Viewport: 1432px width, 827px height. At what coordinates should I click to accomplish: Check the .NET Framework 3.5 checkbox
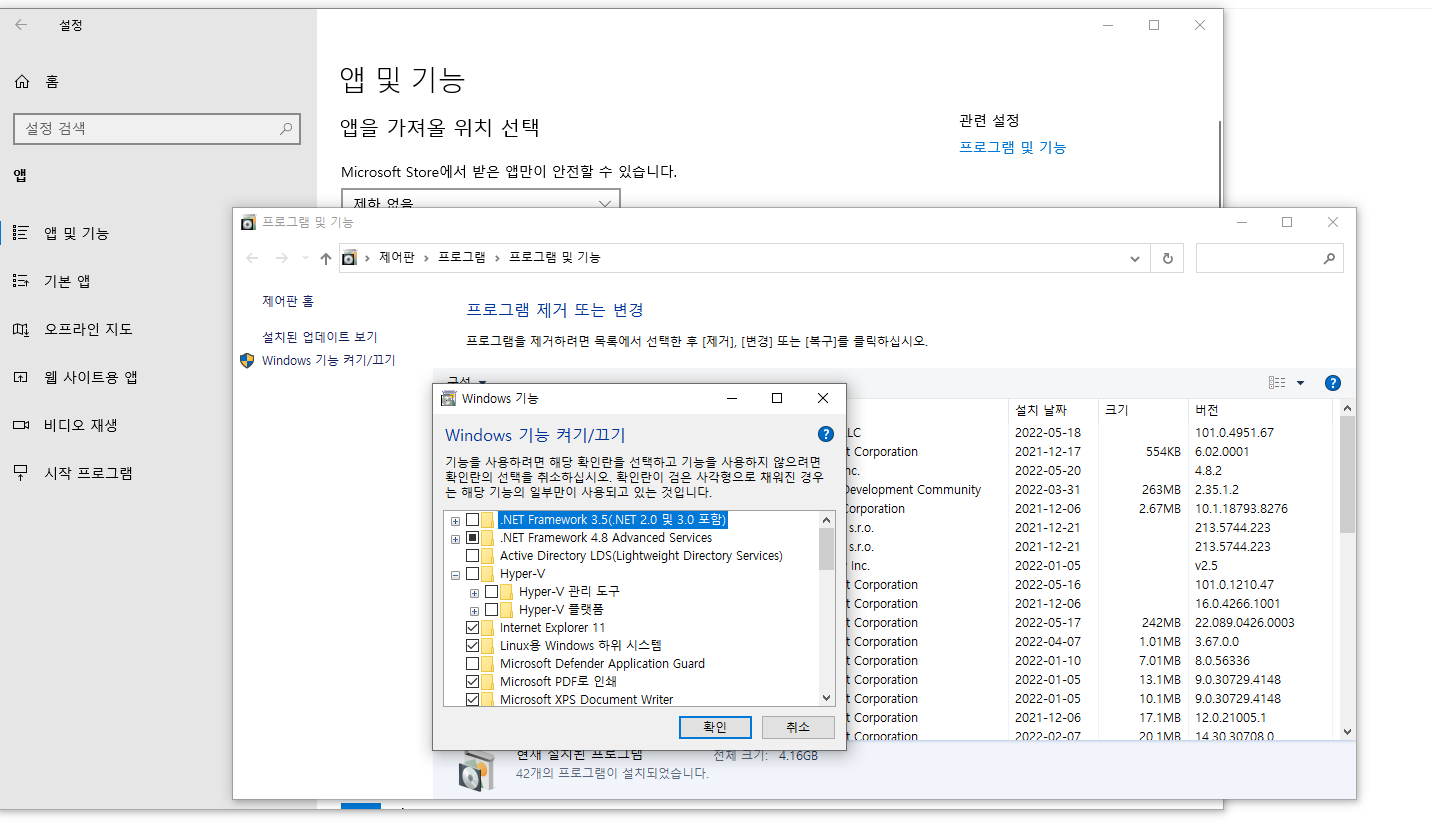(x=472, y=520)
